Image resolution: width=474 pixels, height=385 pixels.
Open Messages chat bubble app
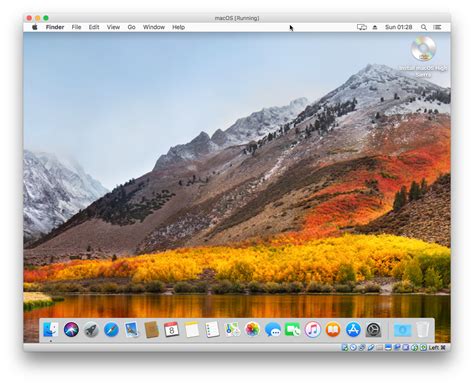[273, 330]
